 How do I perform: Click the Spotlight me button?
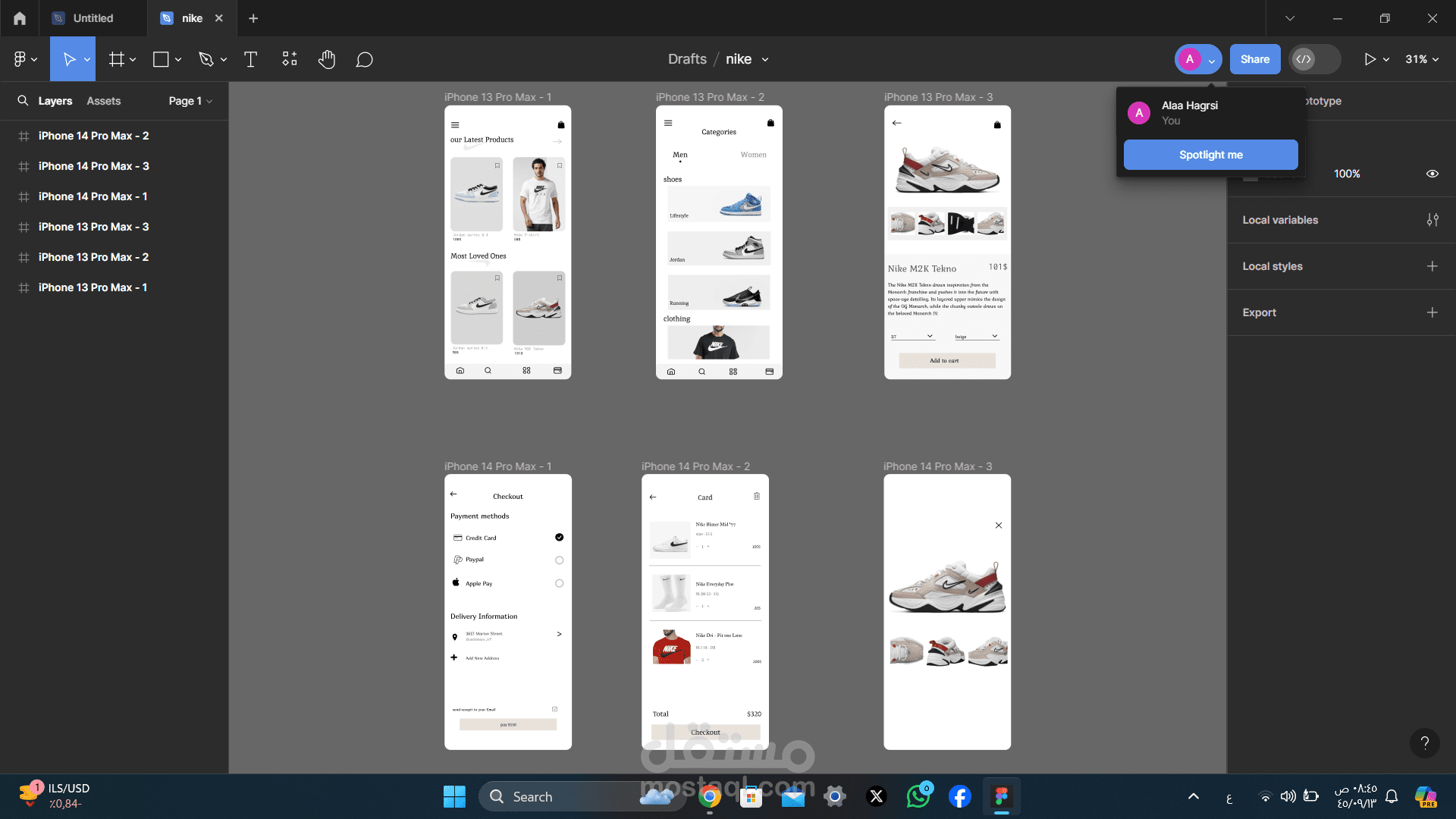(x=1210, y=155)
